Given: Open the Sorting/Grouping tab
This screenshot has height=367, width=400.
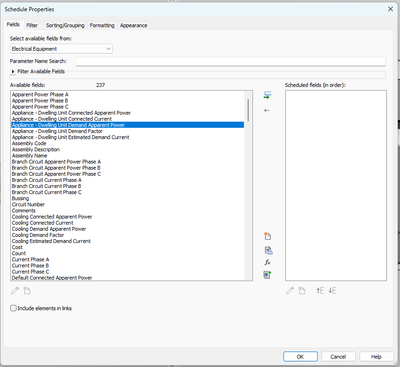Looking at the screenshot, I should coord(65,25).
